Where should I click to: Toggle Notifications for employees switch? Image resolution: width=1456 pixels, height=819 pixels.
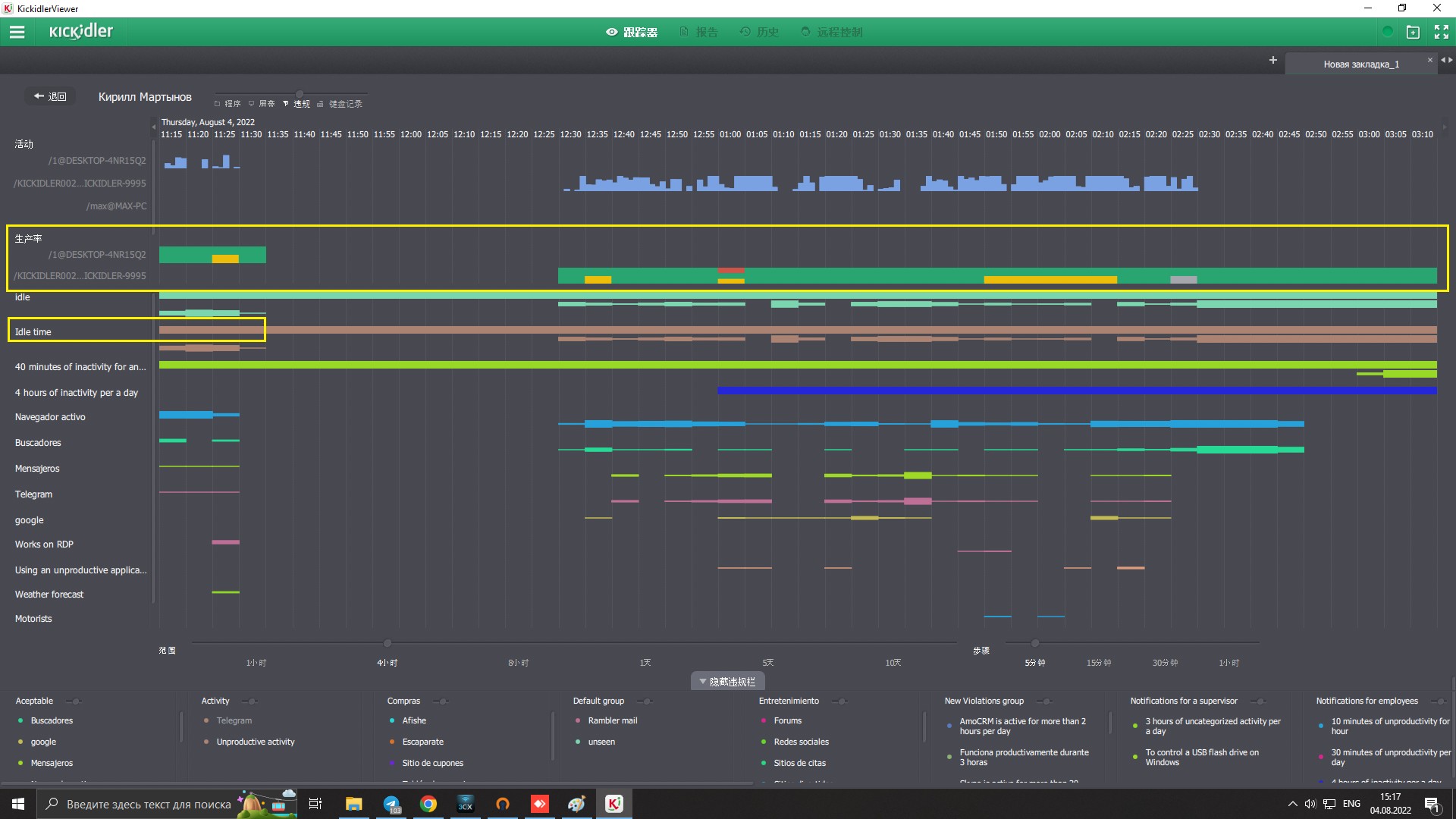click(1439, 701)
